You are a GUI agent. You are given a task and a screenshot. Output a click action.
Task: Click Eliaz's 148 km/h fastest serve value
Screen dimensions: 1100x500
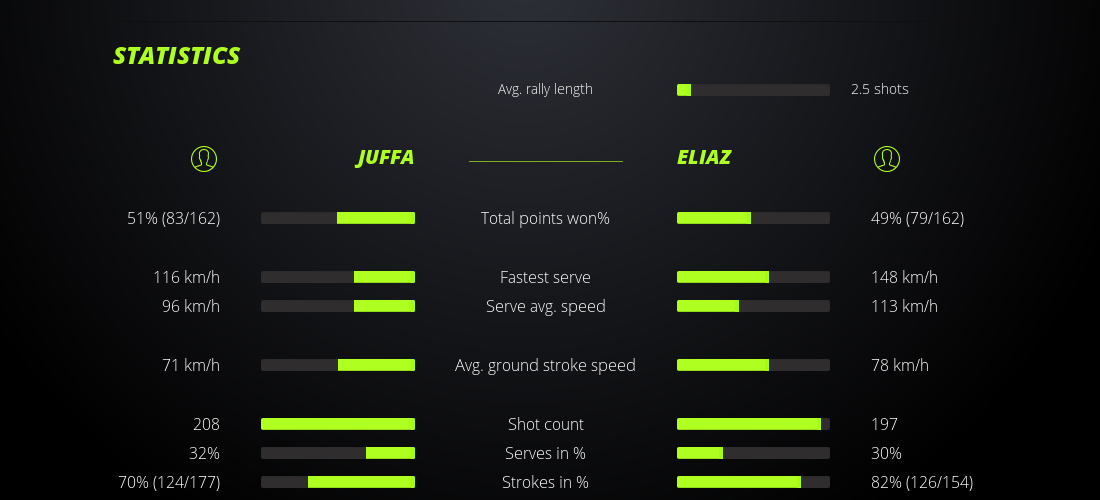coord(904,277)
